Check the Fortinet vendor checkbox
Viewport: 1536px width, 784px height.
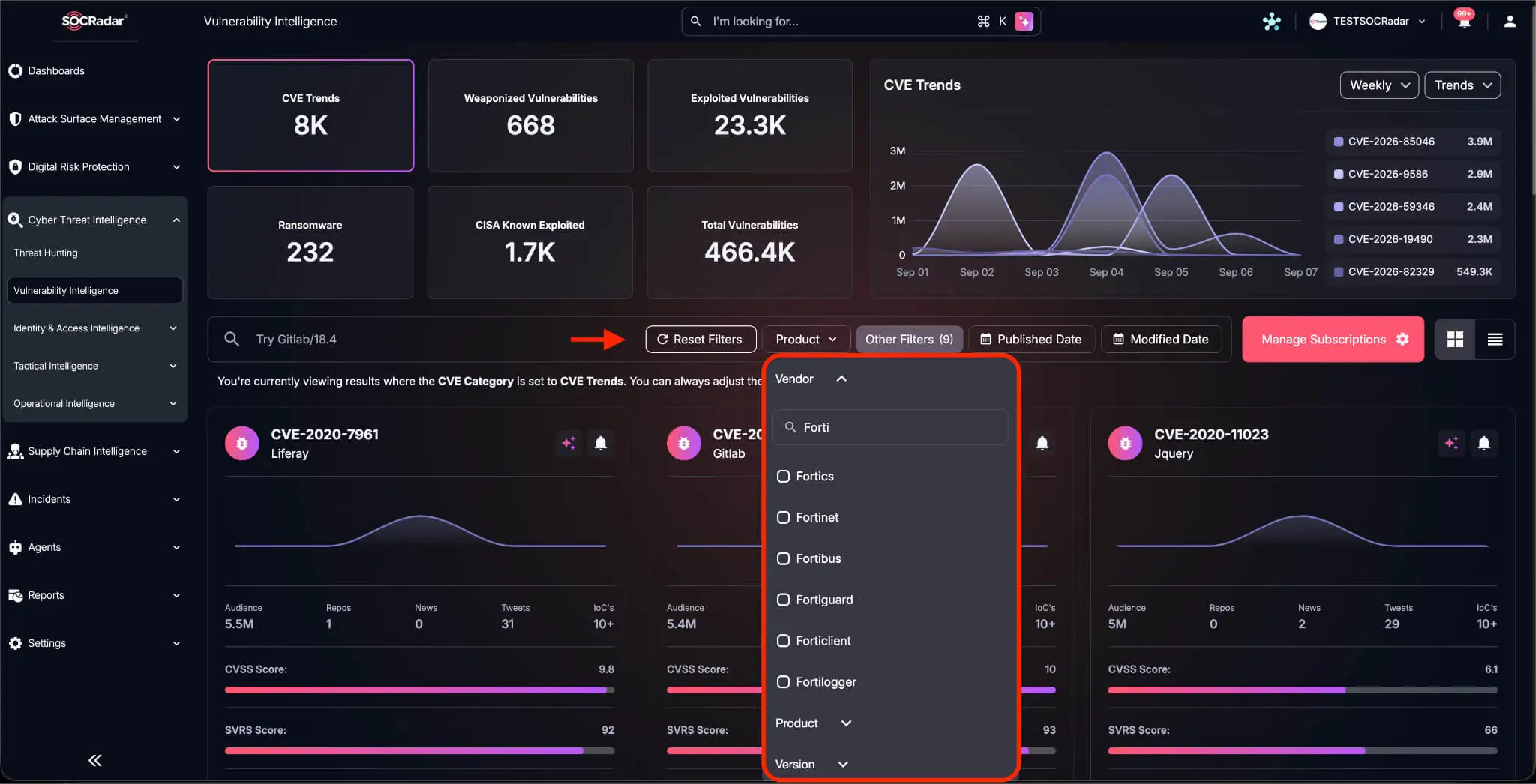tap(783, 517)
